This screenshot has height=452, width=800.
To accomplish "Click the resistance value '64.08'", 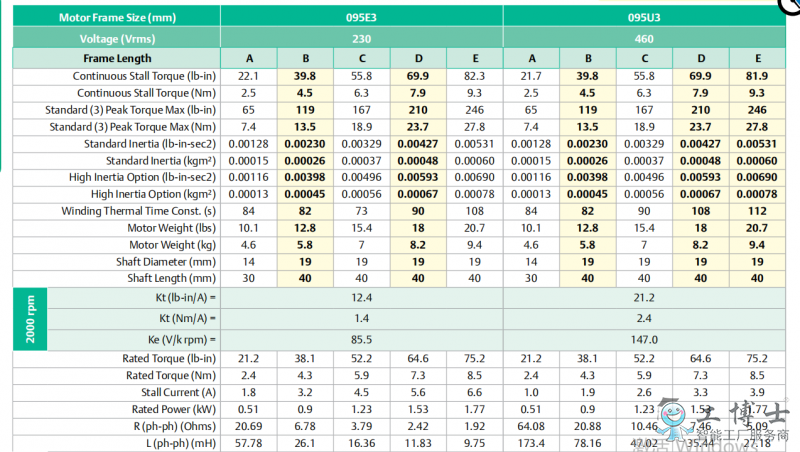I will click(531, 426).
